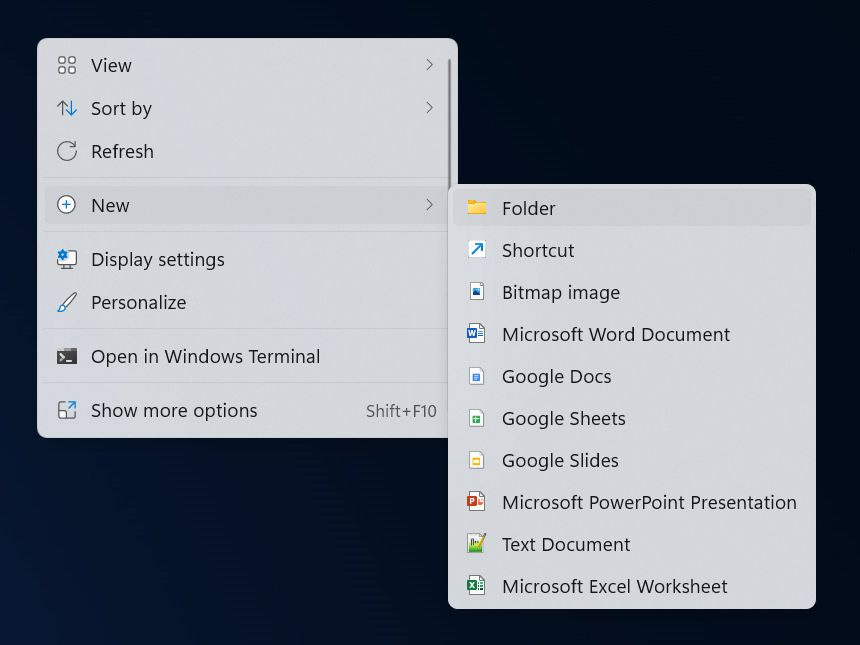Expand the Sort by submenu chevron
Image resolution: width=860 pixels, height=645 pixels.
(x=429, y=108)
